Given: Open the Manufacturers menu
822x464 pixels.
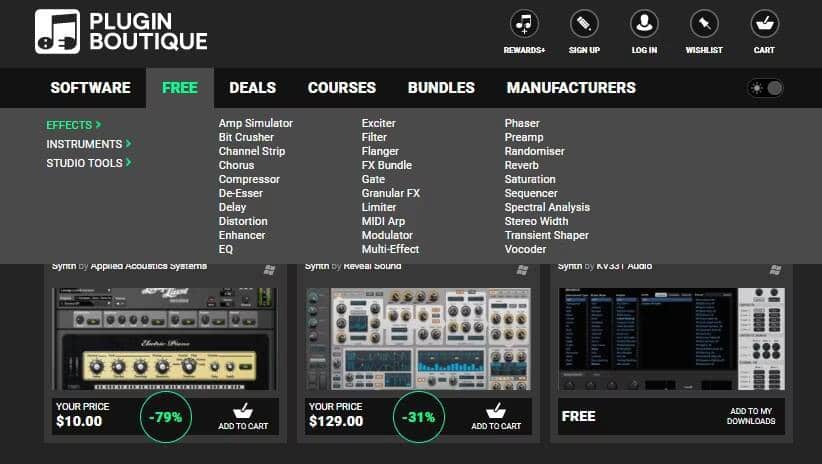Looking at the screenshot, I should pyautogui.click(x=571, y=88).
